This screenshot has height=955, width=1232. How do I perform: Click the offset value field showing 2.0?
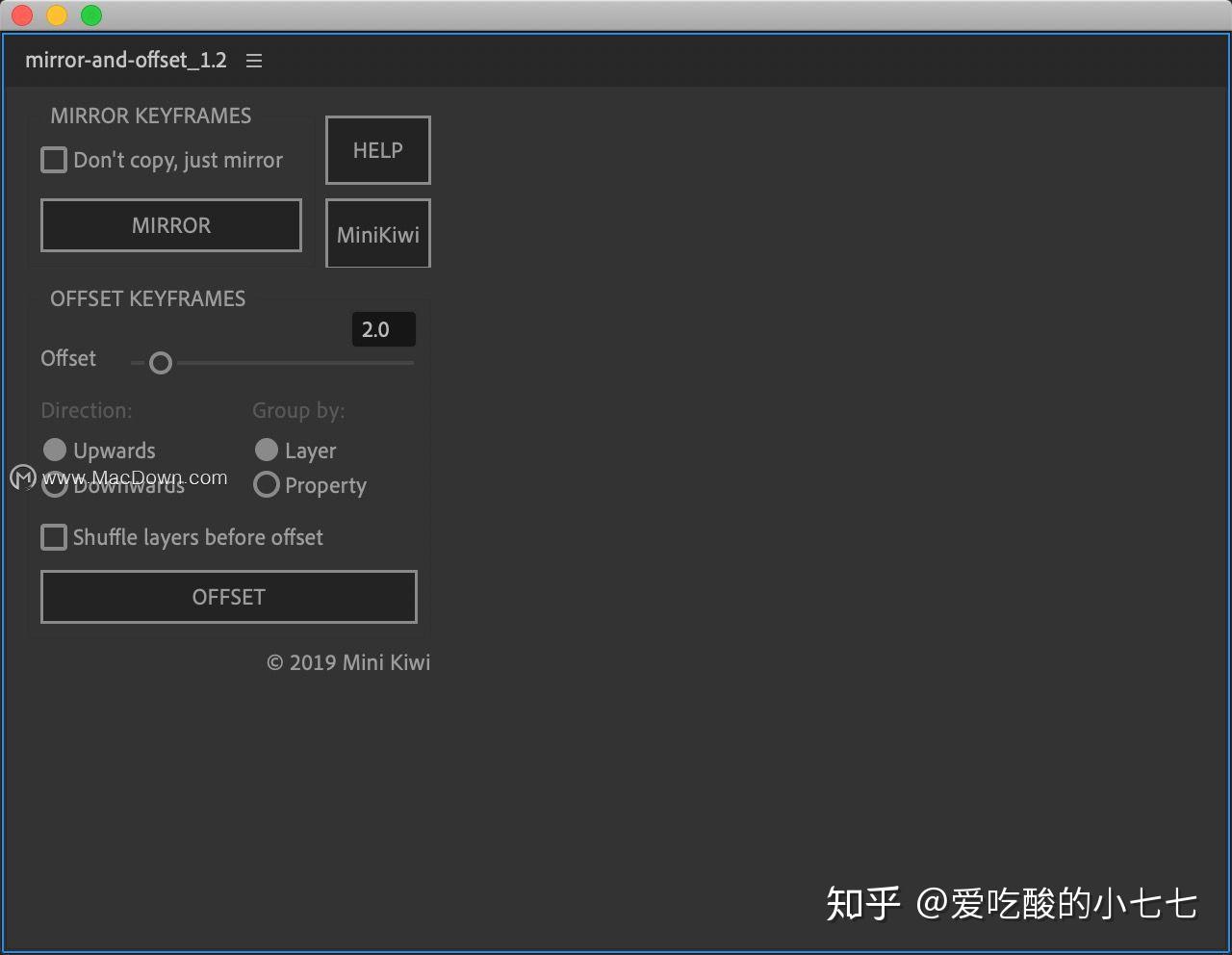click(x=383, y=328)
